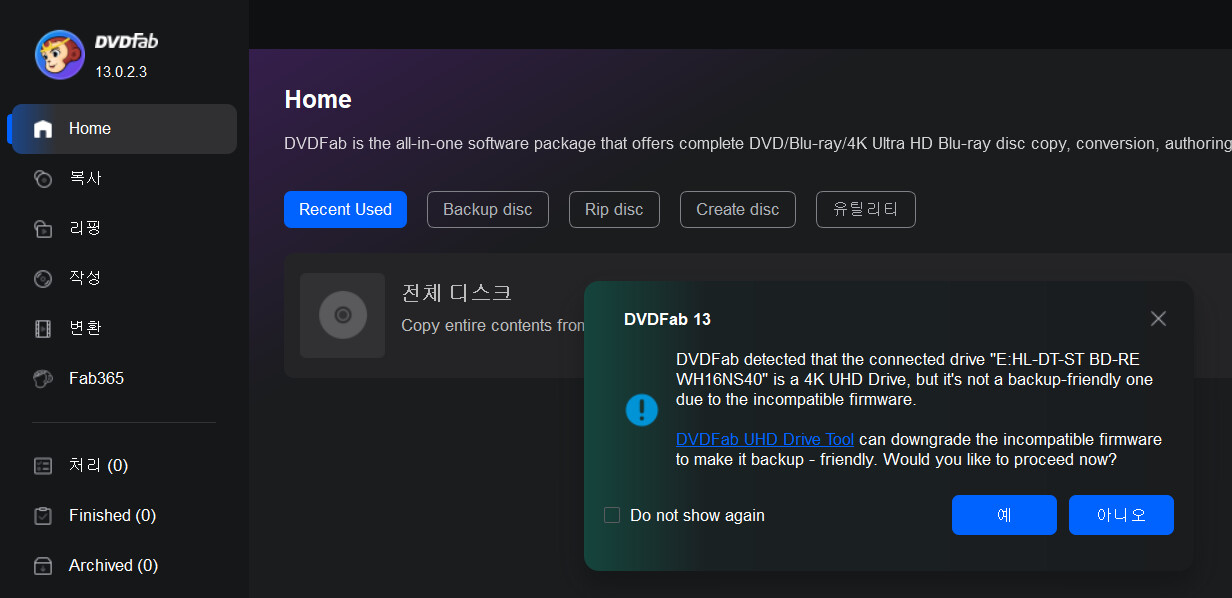Click the 리핑 (Ripper) icon in sidebar
Image resolution: width=1232 pixels, height=598 pixels.
43,229
